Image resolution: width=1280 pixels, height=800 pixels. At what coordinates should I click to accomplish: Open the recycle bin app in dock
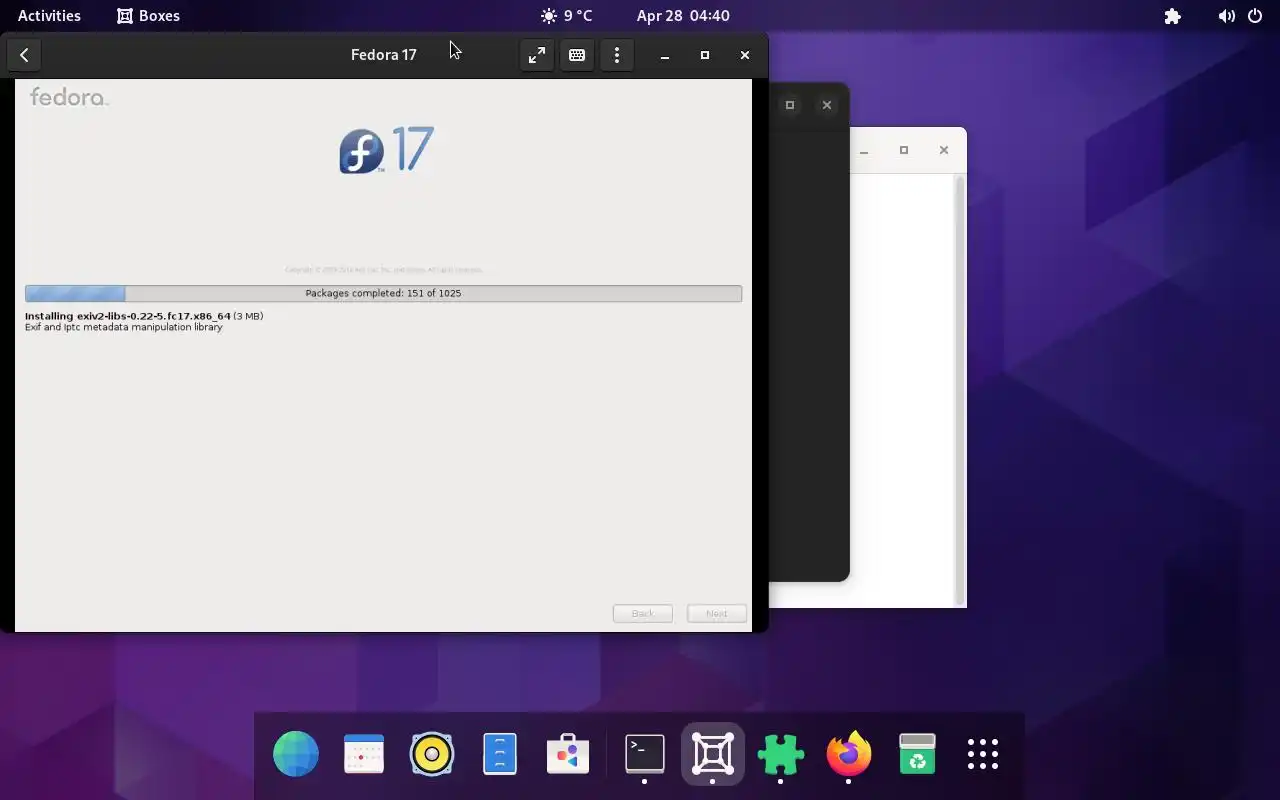tap(917, 754)
